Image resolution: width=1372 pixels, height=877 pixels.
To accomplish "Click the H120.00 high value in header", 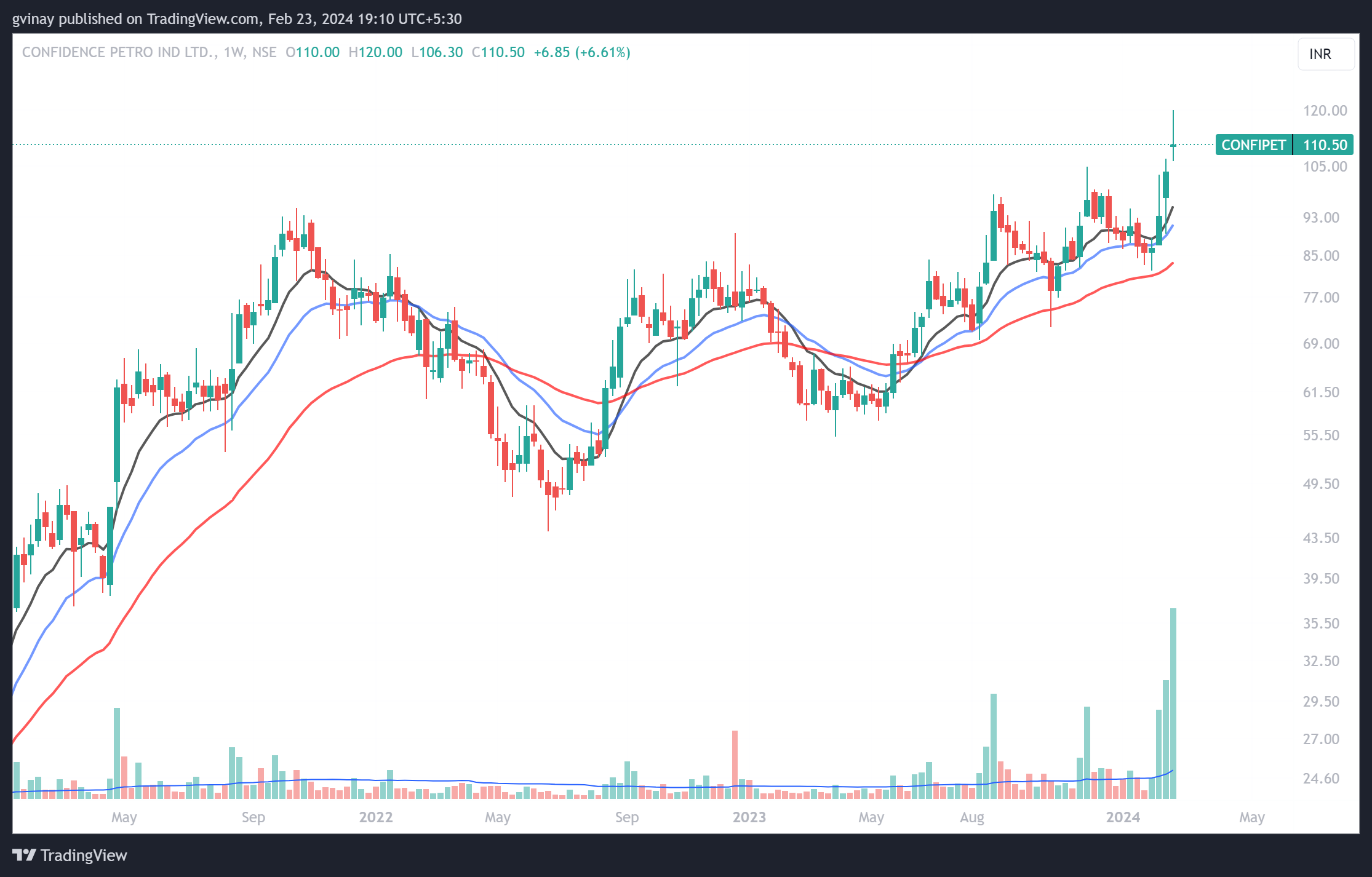I will [375, 52].
